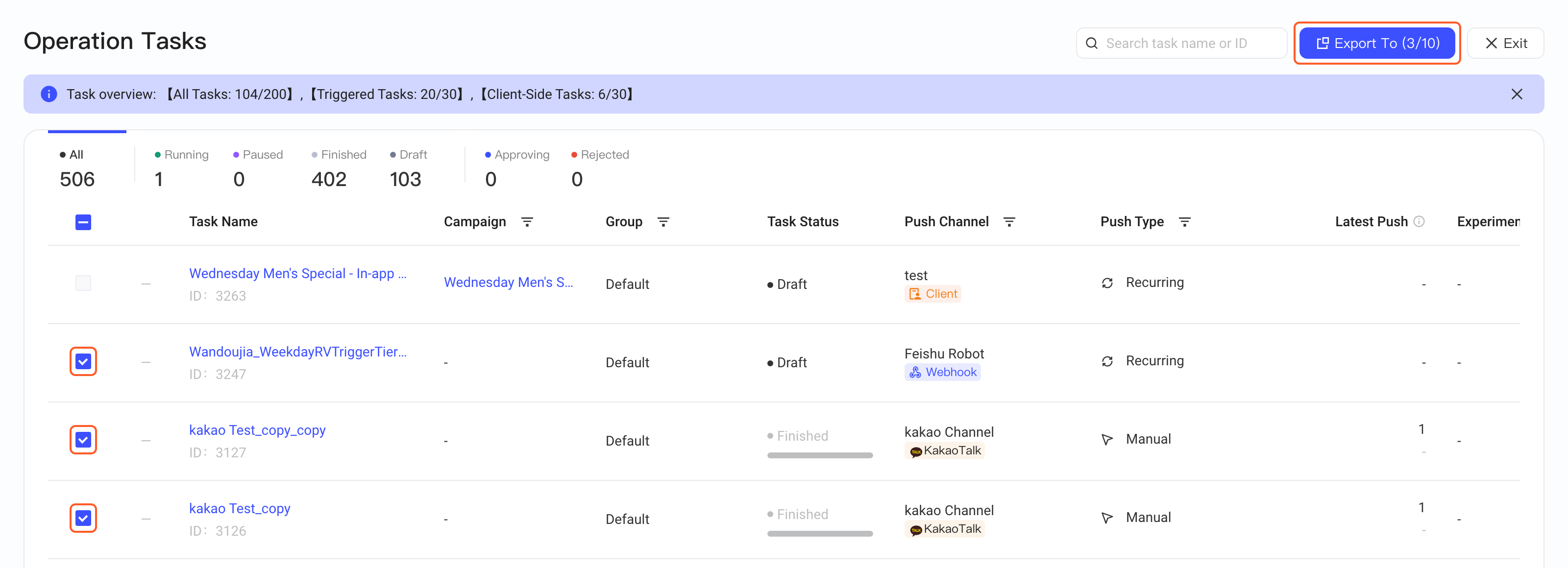Click the KakaoTalk tag for task 3127
The width and height of the screenshot is (1568, 568).
pyautogui.click(x=945, y=450)
